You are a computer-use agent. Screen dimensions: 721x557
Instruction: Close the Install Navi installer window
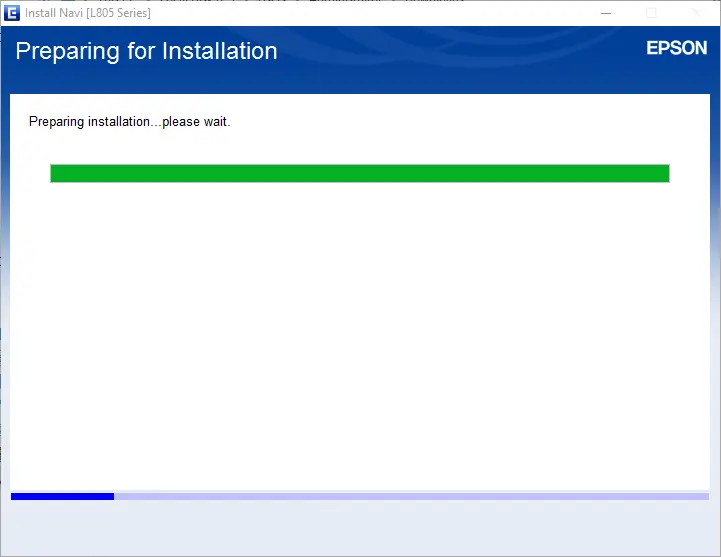697,13
